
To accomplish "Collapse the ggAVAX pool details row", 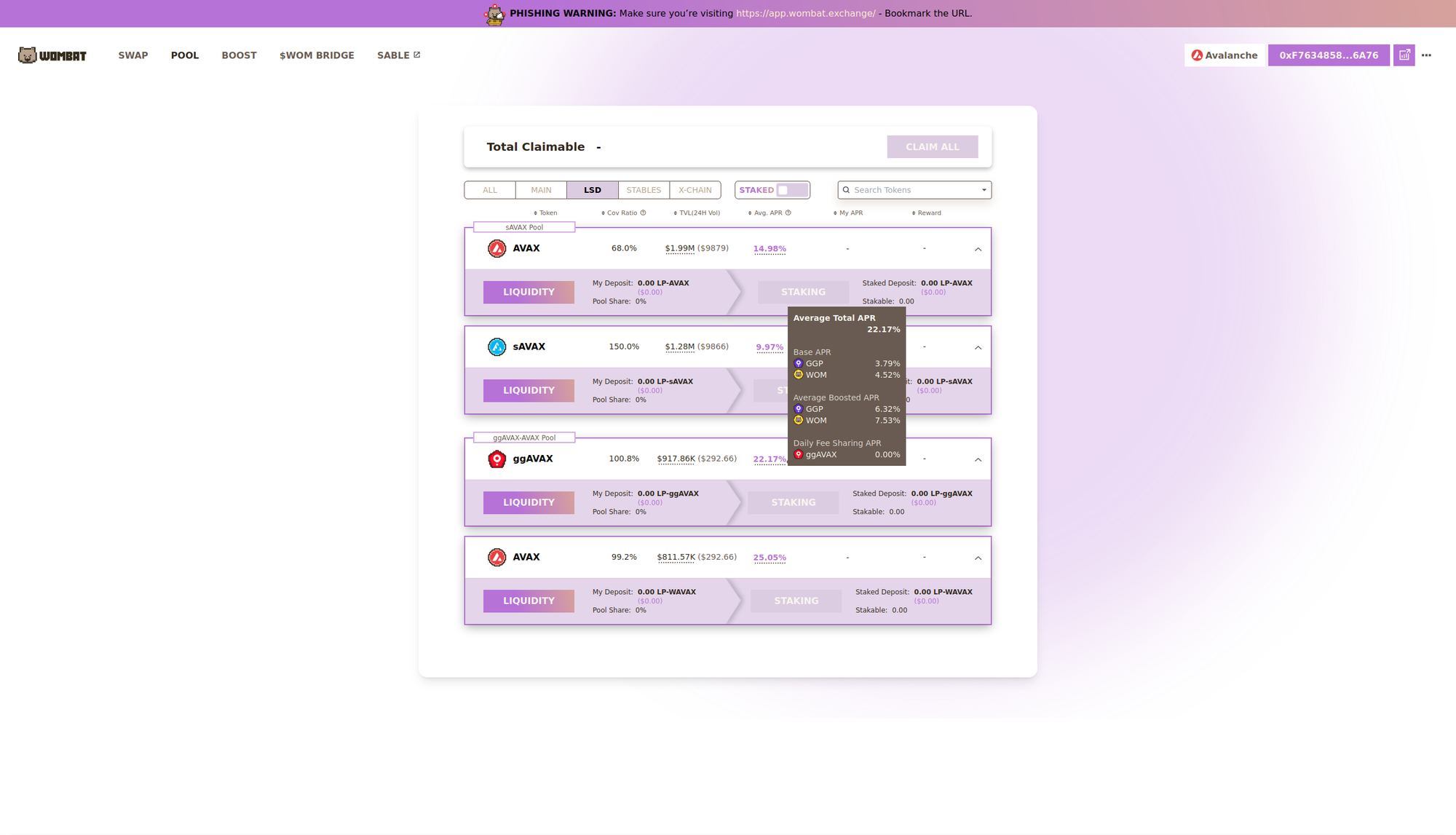I will [x=978, y=459].
